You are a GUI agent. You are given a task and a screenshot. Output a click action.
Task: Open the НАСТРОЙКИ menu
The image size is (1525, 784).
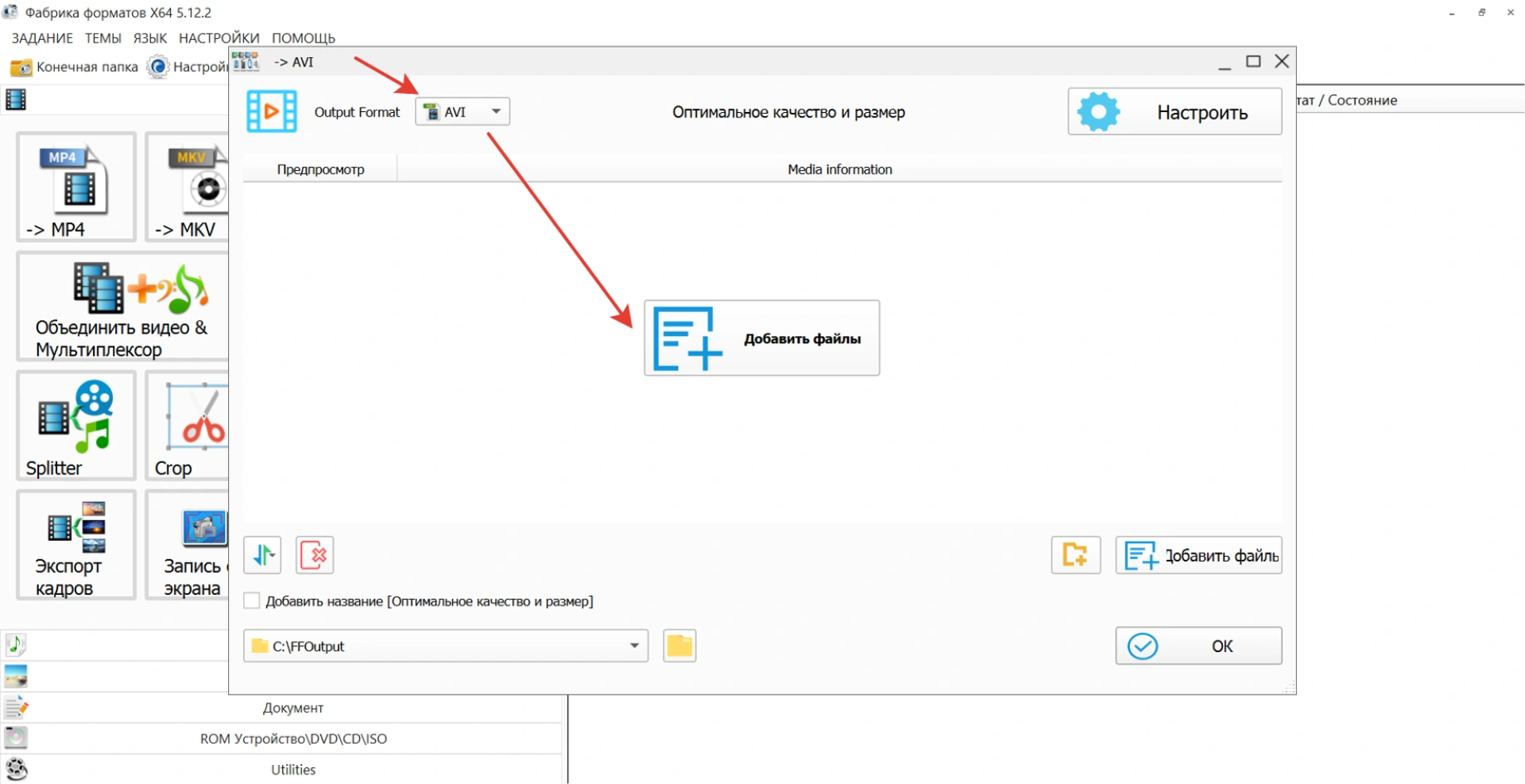219,38
